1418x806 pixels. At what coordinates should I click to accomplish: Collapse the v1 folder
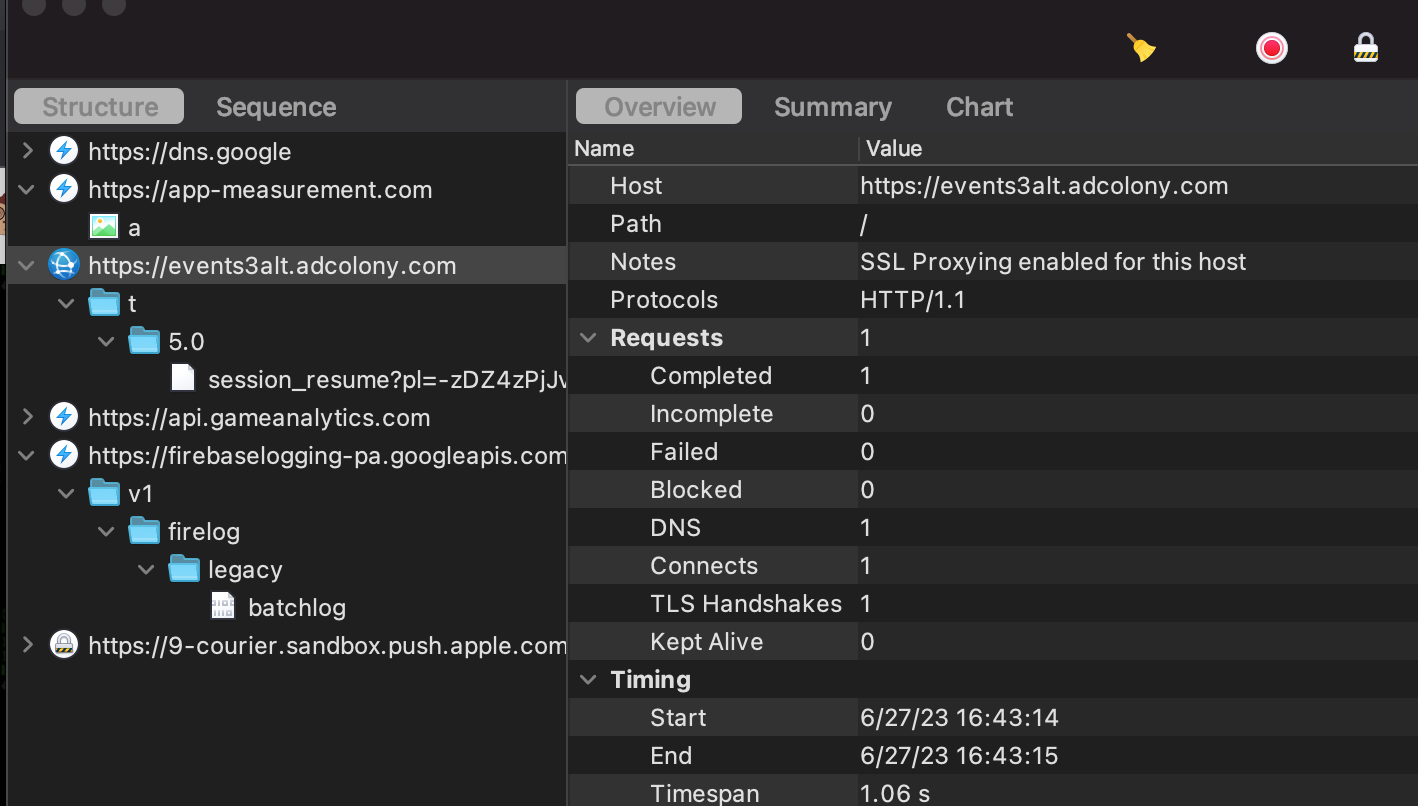[x=67, y=493]
